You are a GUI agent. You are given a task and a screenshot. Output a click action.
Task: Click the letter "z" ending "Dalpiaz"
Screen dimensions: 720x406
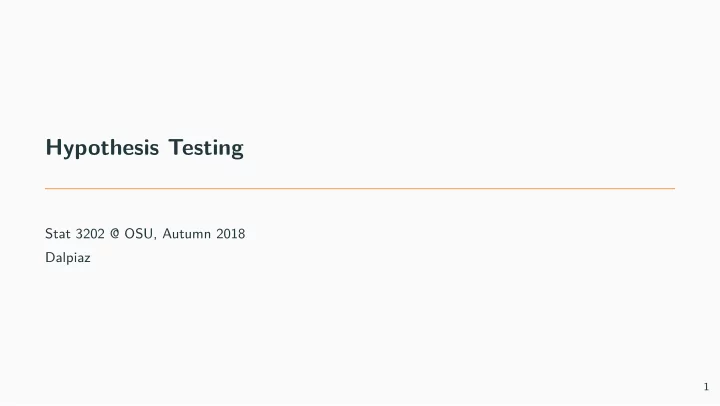coord(87,259)
